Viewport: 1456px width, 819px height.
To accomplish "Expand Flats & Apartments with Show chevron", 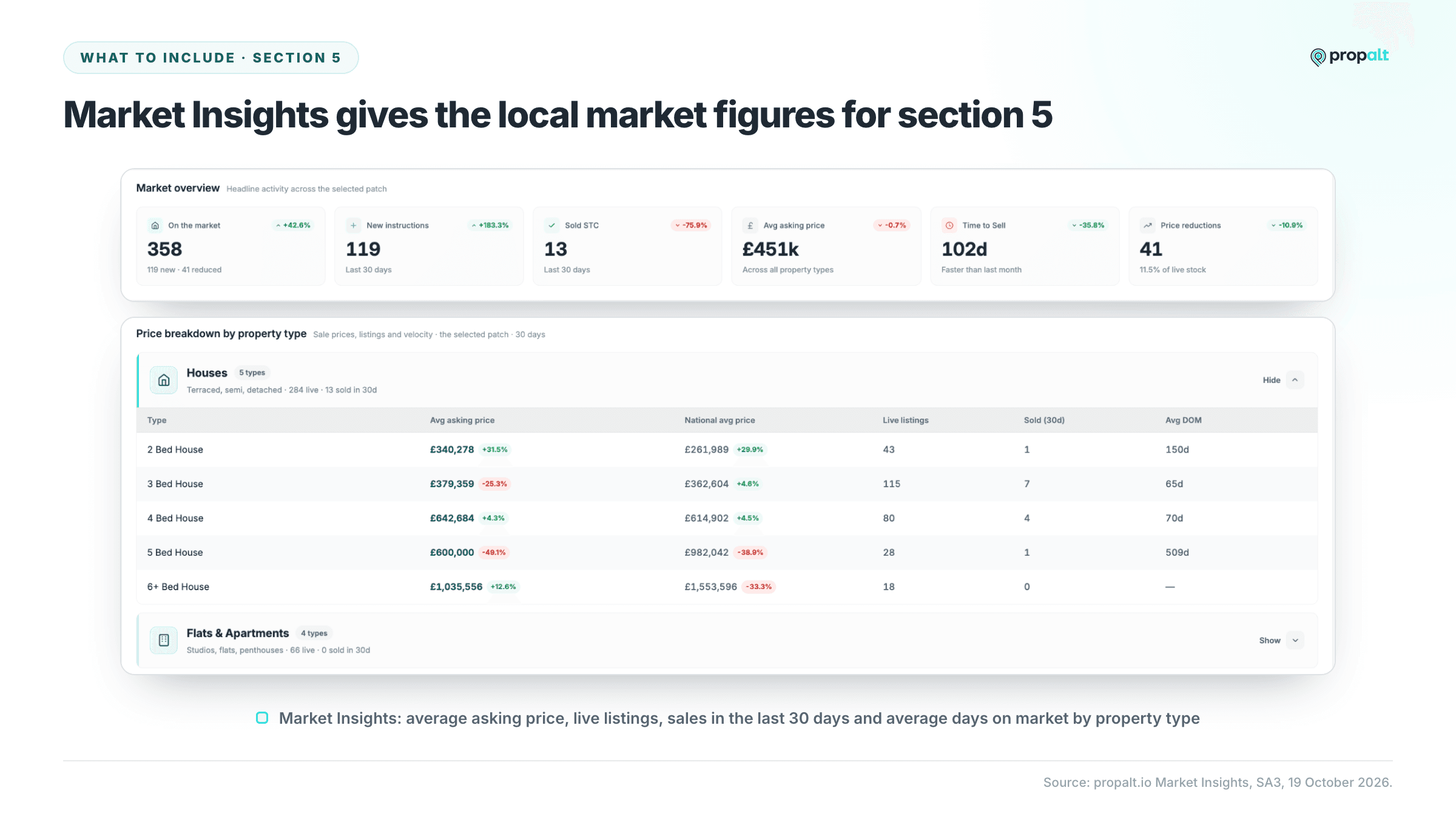I will click(1295, 640).
